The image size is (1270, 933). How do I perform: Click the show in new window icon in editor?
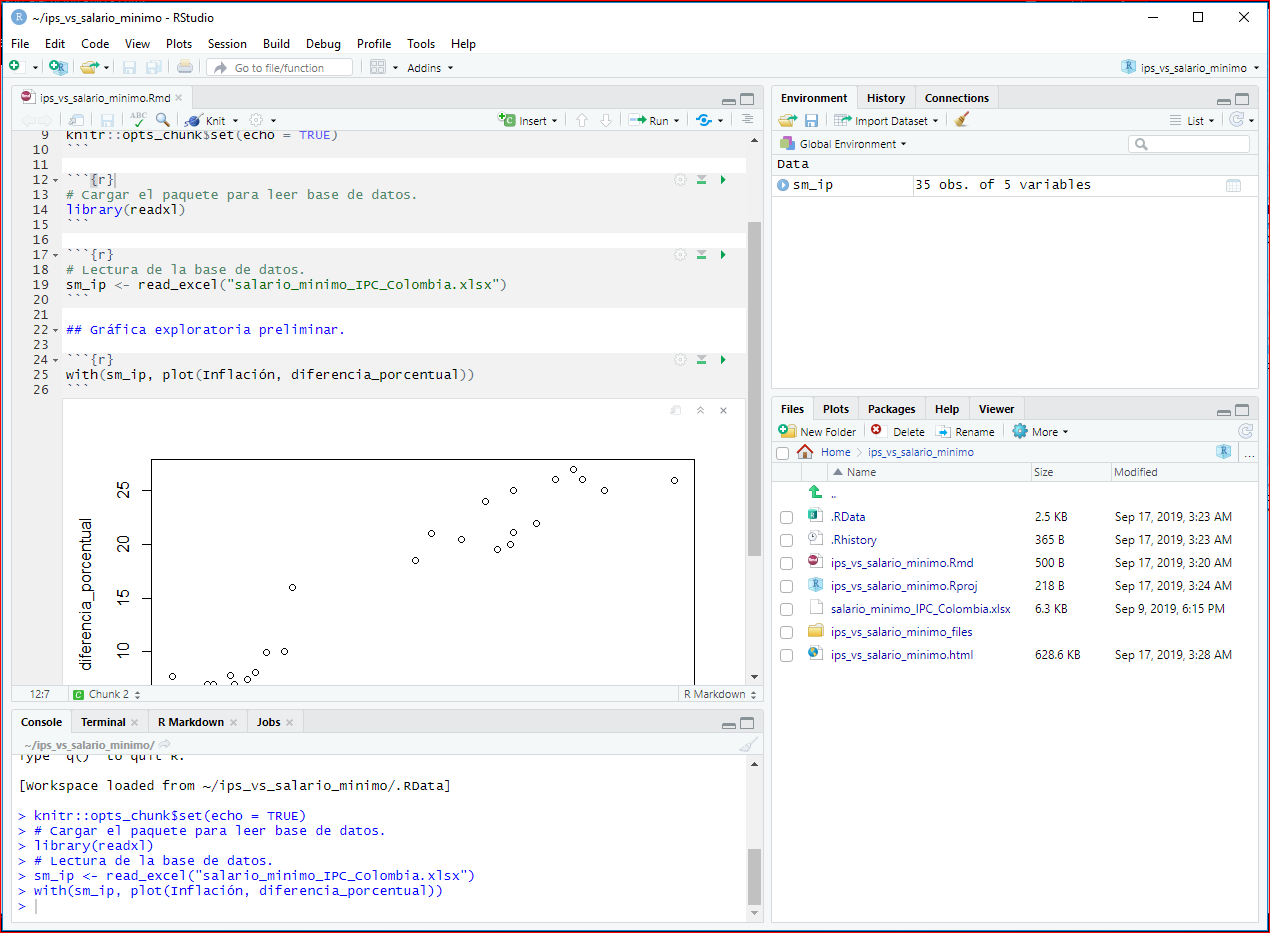77,120
